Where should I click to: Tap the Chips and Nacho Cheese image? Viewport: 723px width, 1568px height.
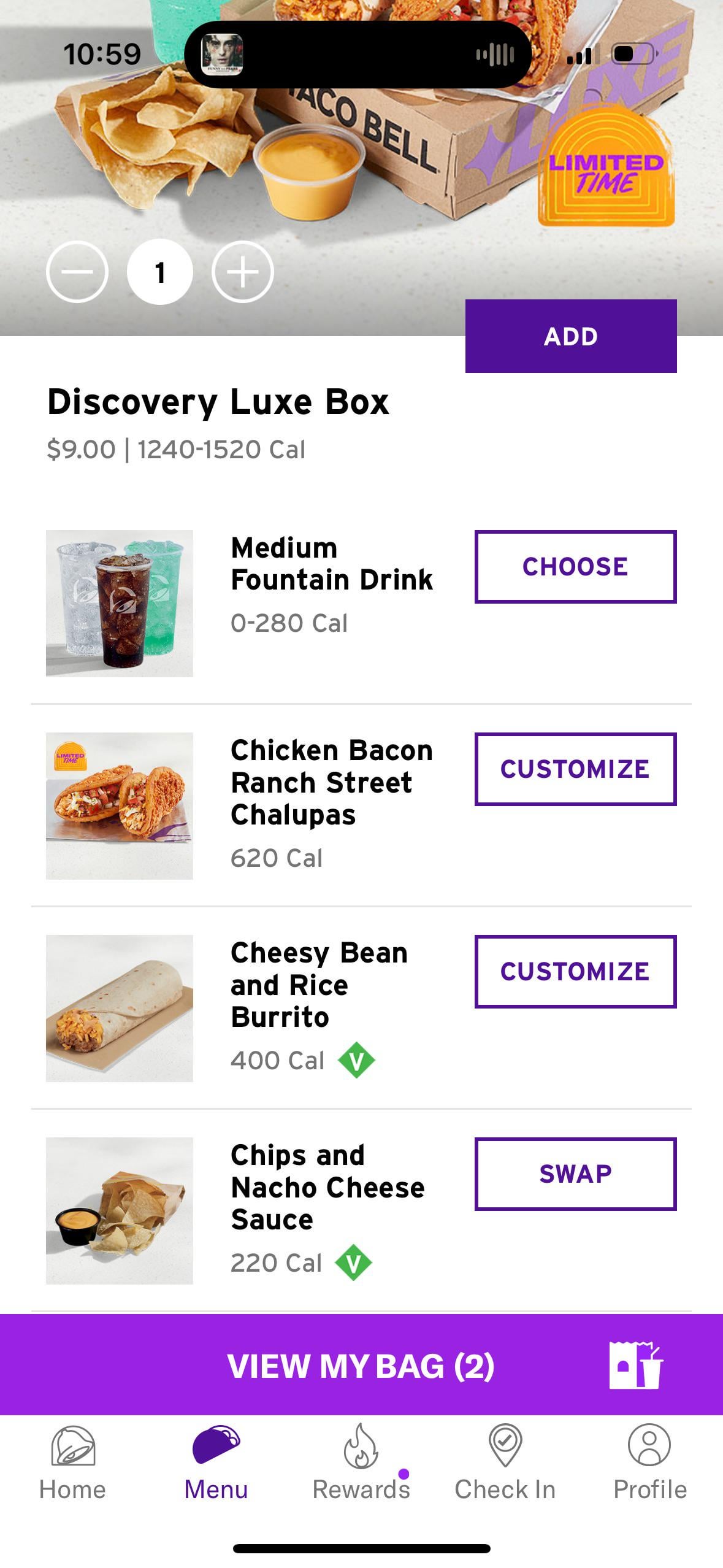point(120,1210)
